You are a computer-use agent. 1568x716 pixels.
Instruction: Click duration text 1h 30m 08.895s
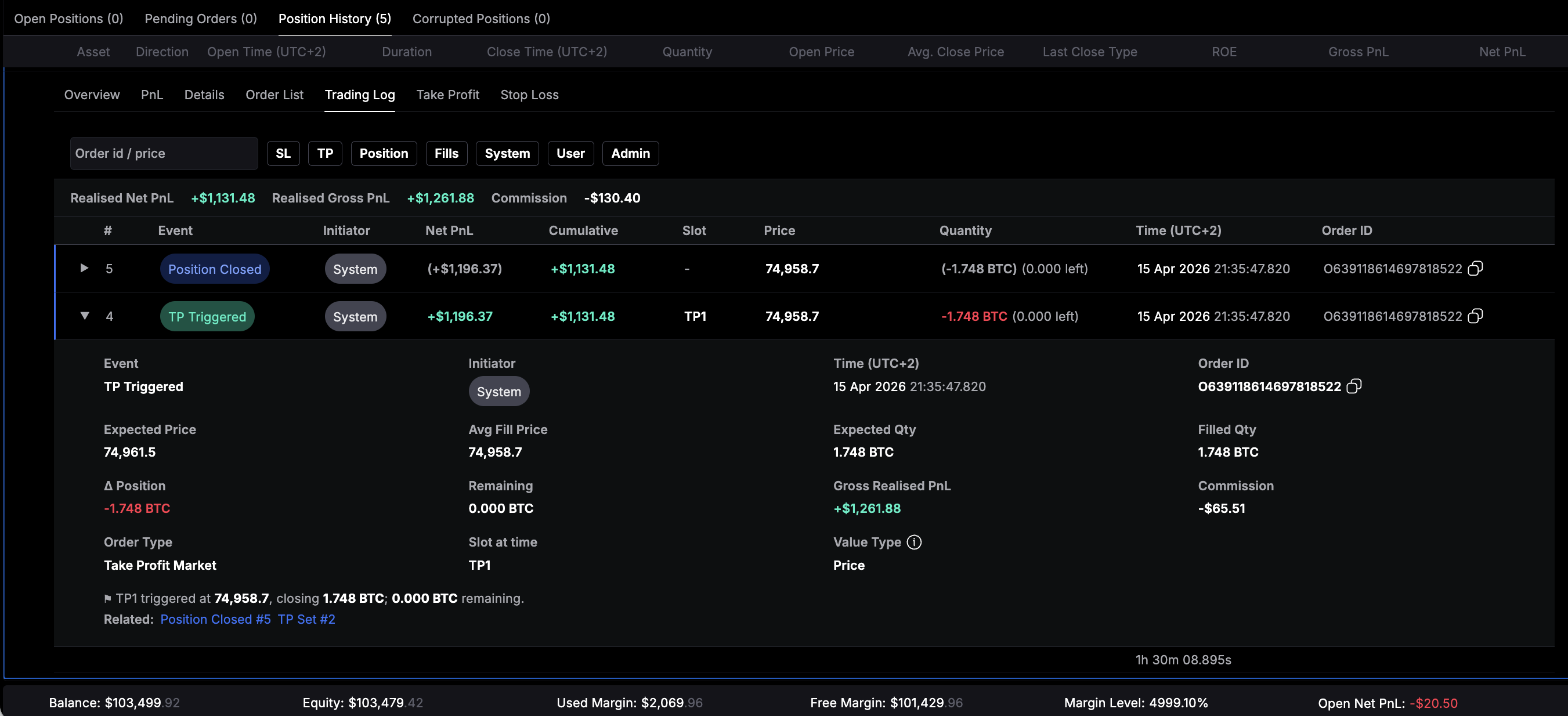(x=1183, y=660)
